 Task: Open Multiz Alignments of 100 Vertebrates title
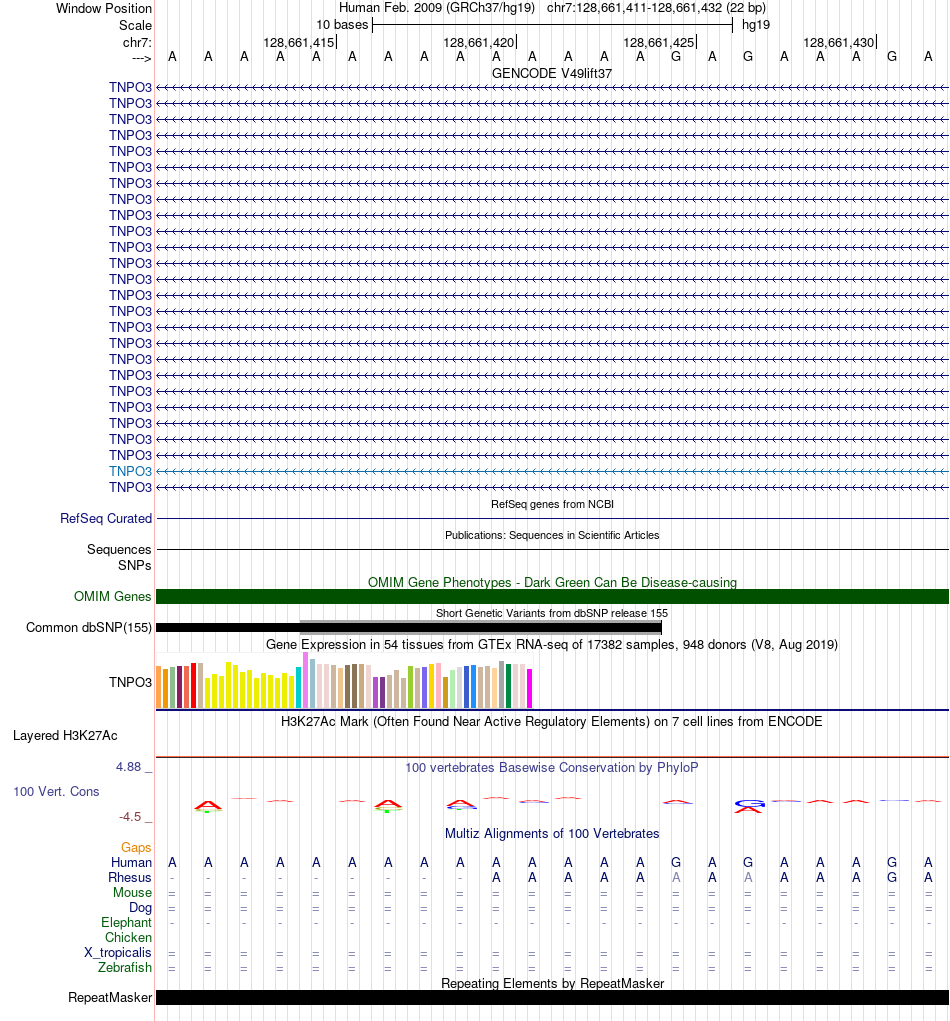pyautogui.click(x=552, y=834)
